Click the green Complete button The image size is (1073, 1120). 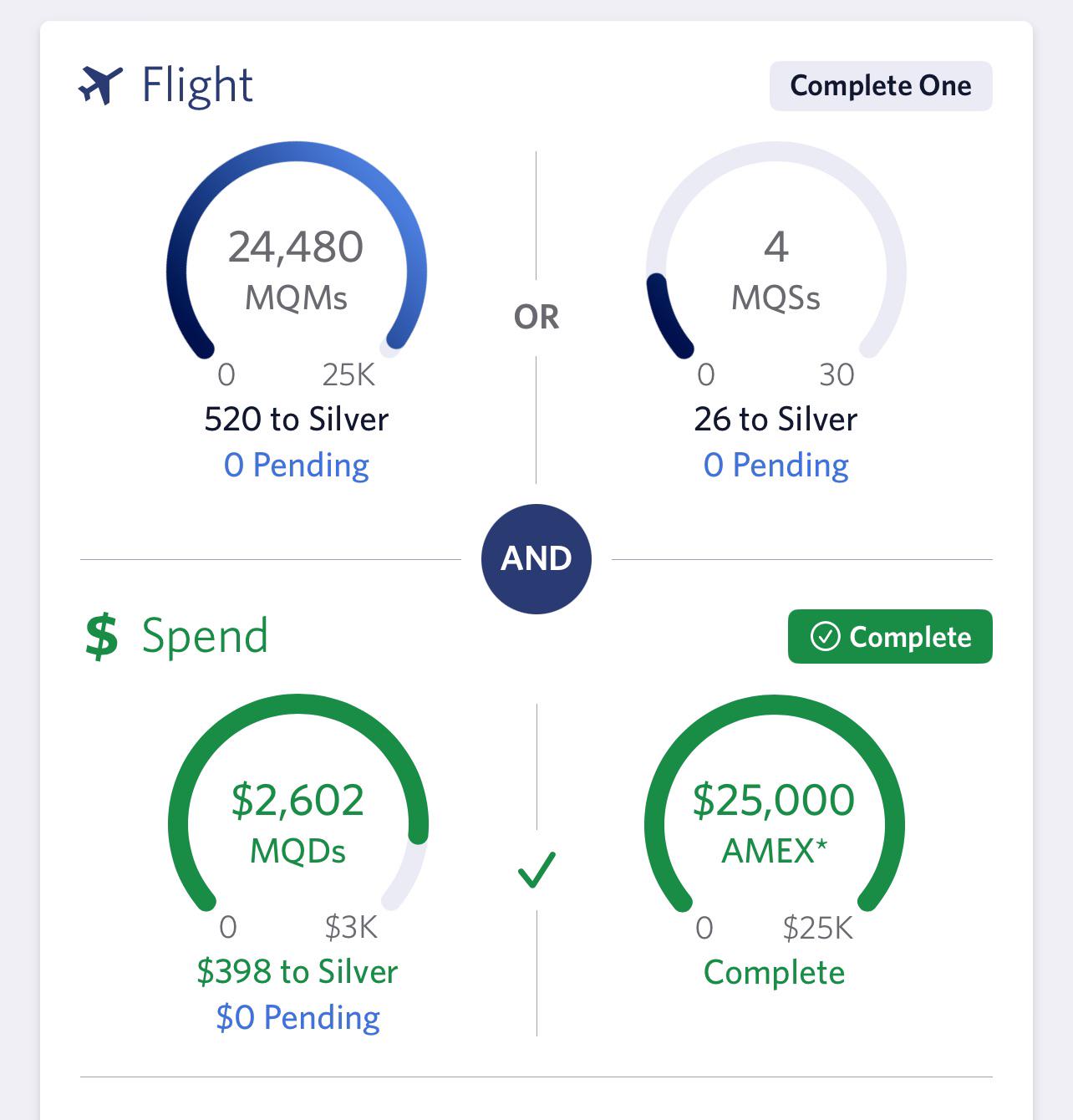[889, 637]
